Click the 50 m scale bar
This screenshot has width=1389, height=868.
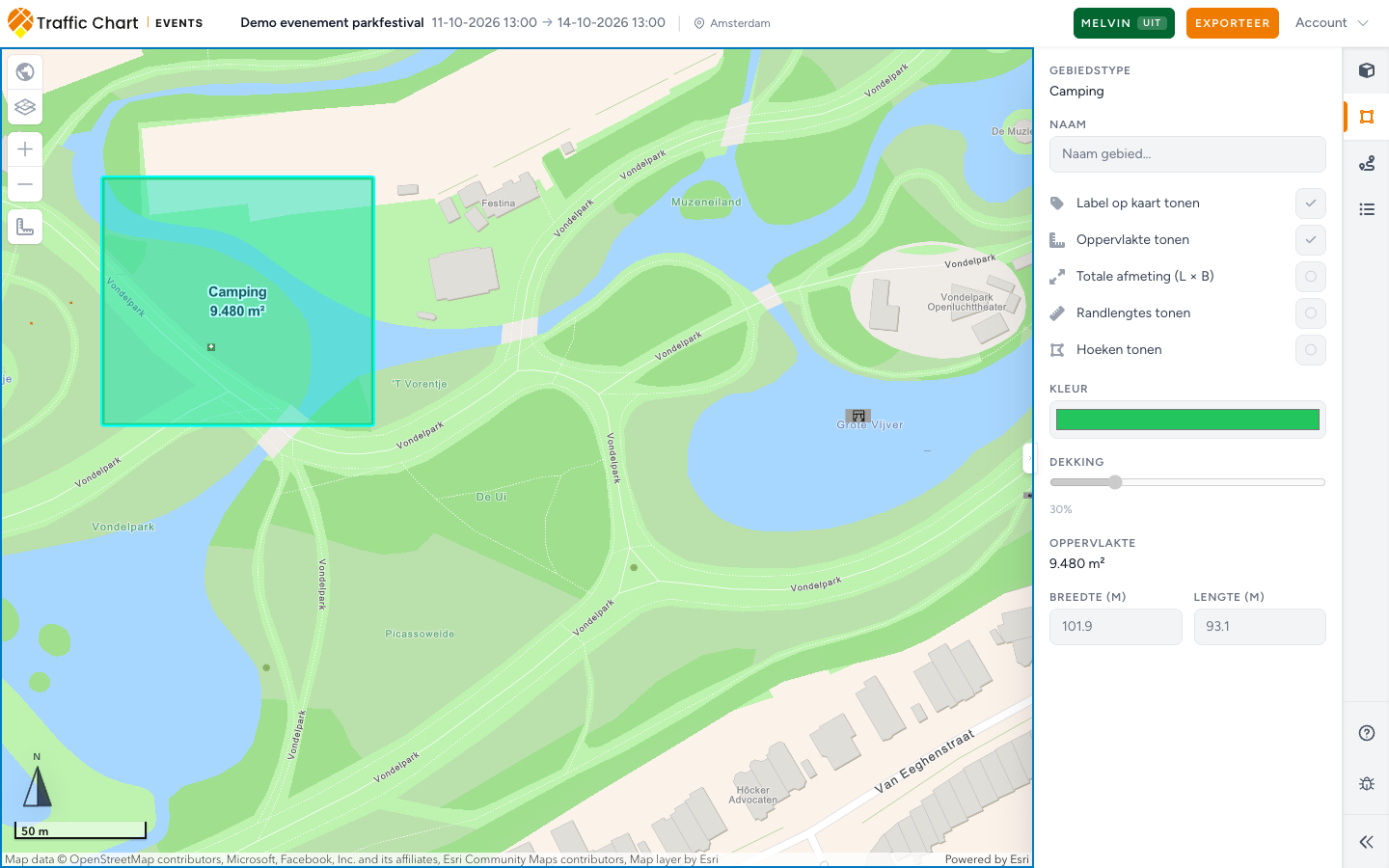pos(81,830)
